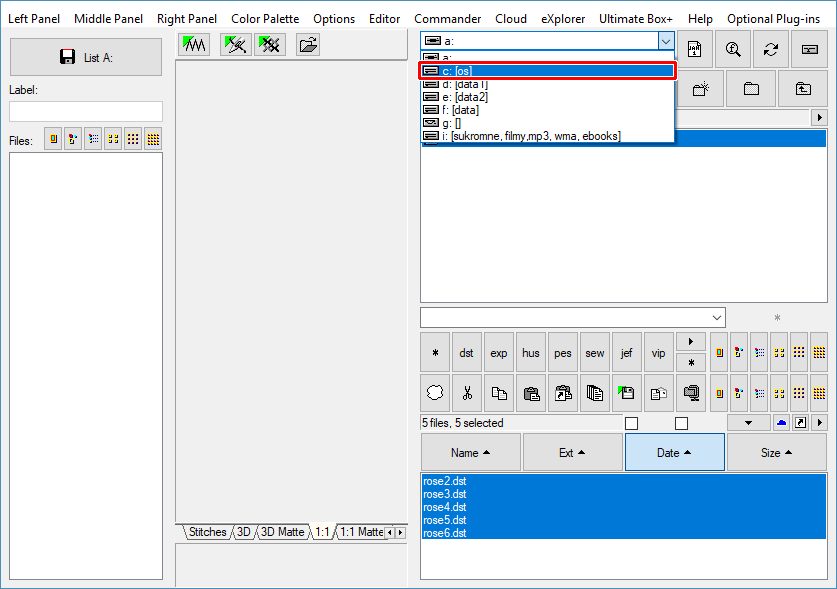Screen dimensions: 837x589
Task: Click the up-one-folder icon
Action: pyautogui.click(x=803, y=89)
